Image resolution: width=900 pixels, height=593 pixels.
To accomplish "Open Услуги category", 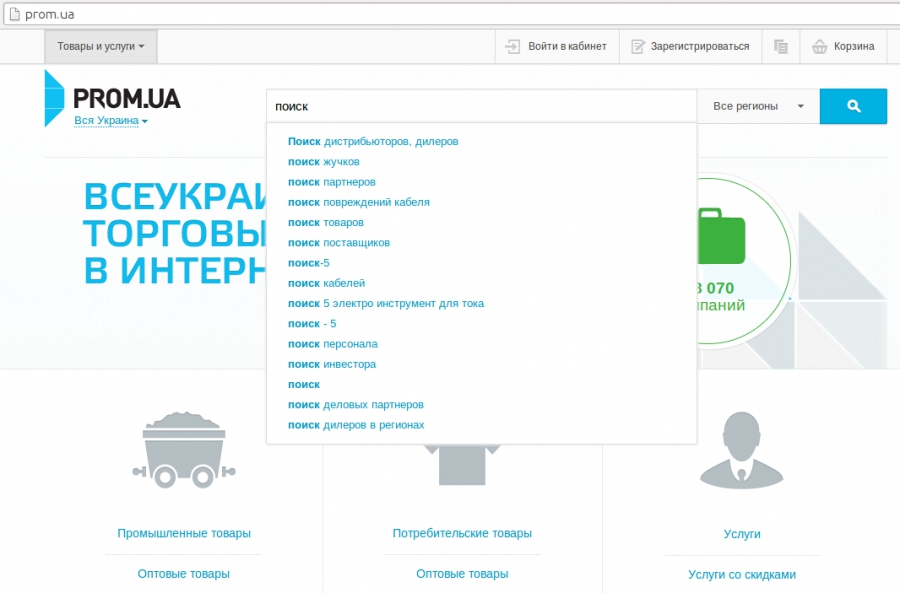I will (x=742, y=534).
